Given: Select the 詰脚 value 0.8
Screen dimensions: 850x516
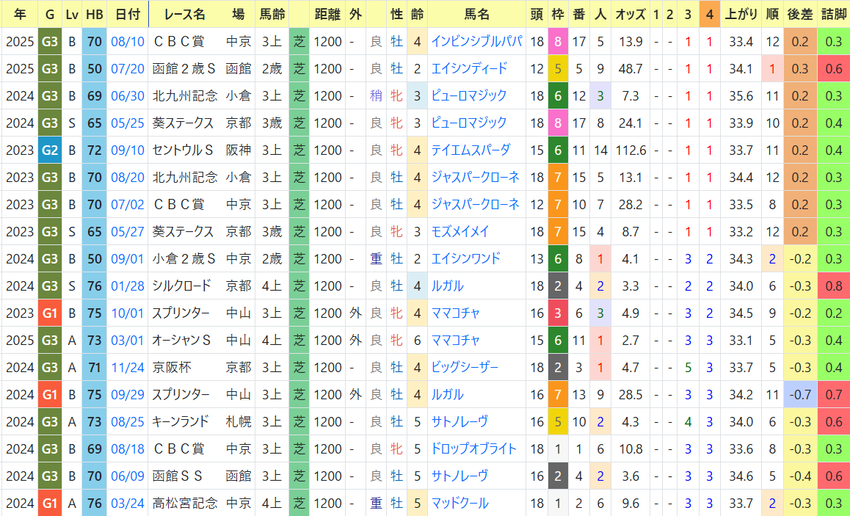Looking at the screenshot, I should click(834, 286).
